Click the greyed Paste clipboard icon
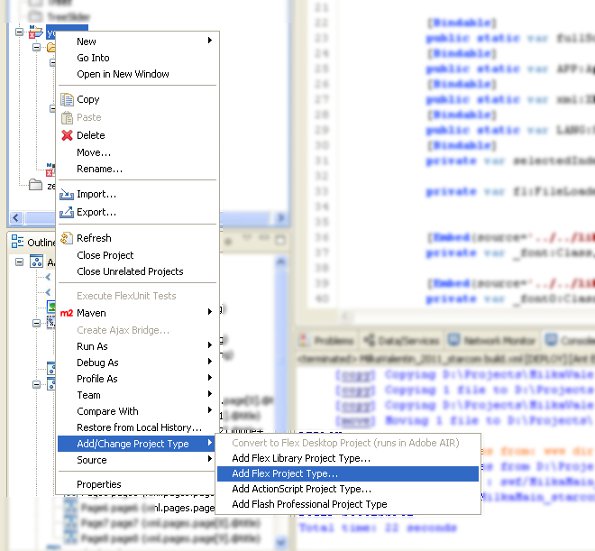595x551 pixels. tap(67, 118)
